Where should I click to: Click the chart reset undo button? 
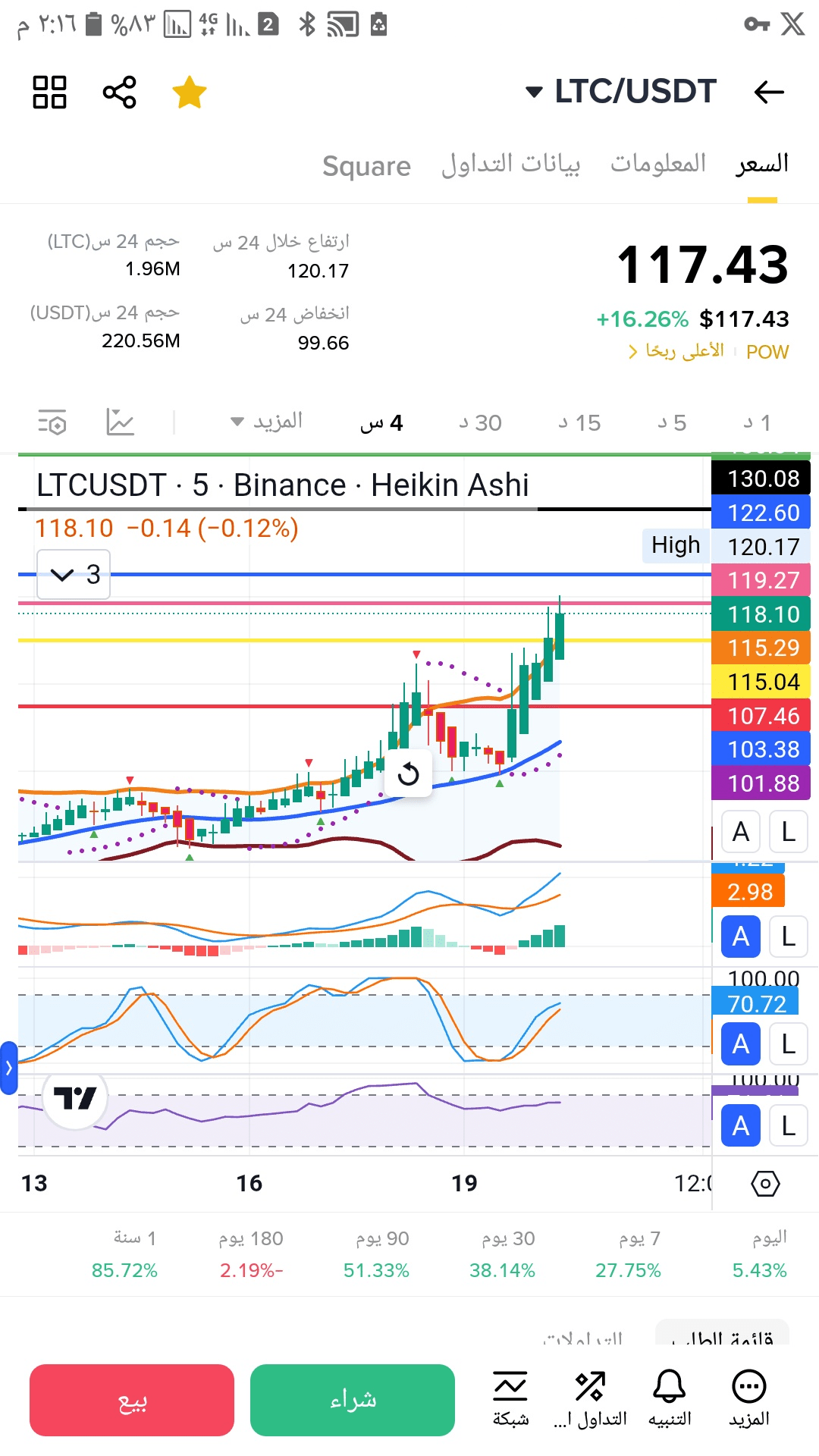(x=408, y=774)
